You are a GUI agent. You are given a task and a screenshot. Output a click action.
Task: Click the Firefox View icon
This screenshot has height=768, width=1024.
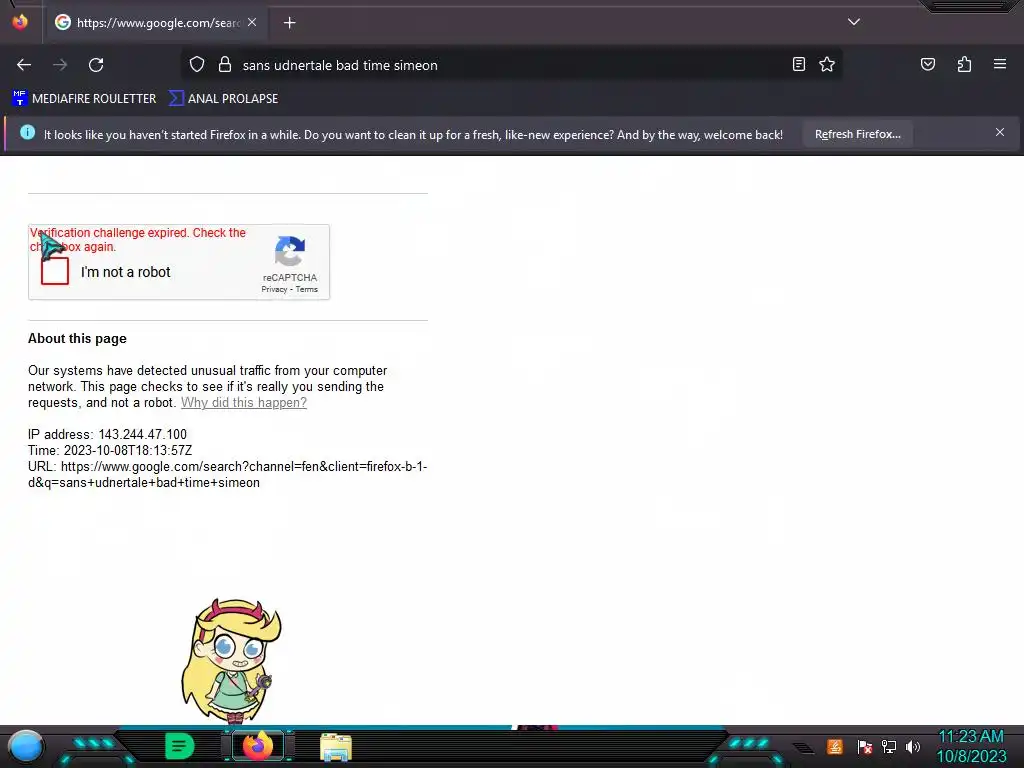click(20, 22)
